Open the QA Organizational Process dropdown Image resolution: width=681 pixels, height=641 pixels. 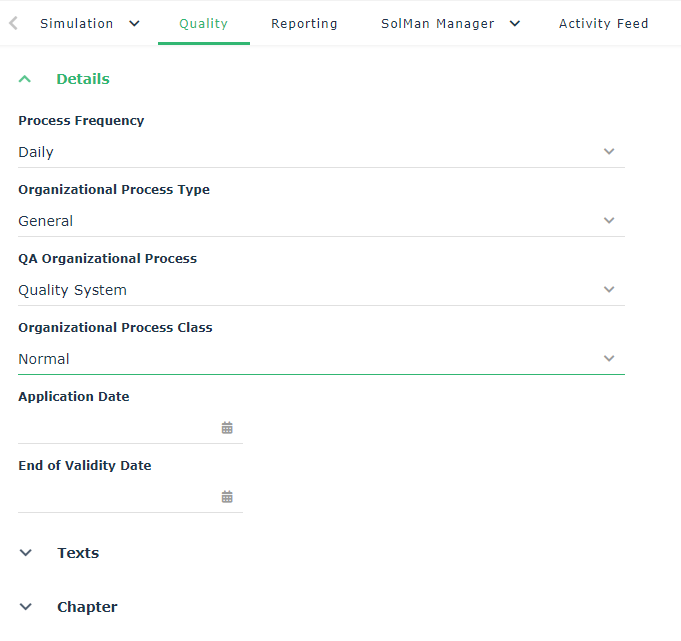click(x=609, y=290)
